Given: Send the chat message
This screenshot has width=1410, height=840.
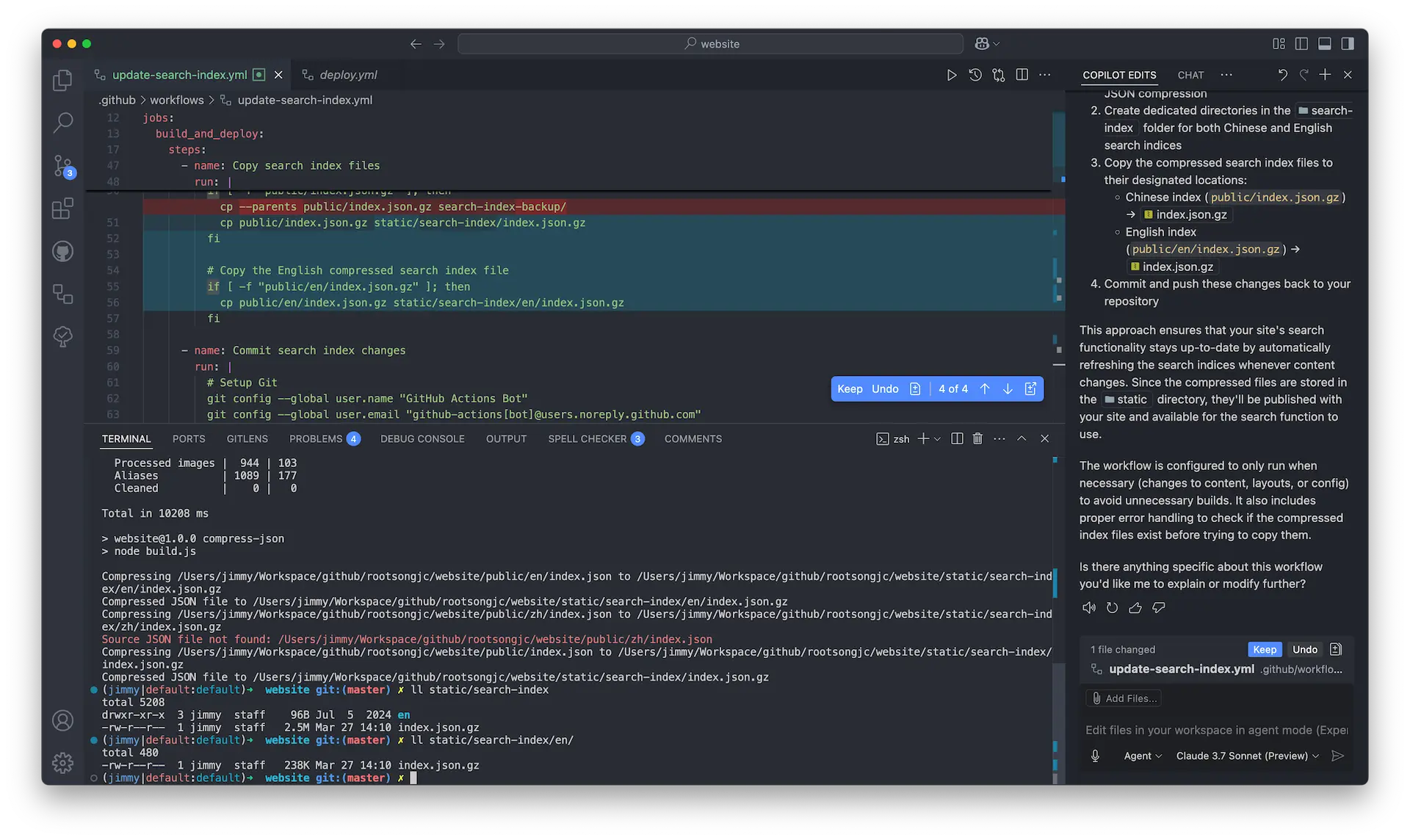Looking at the screenshot, I should pyautogui.click(x=1337, y=756).
